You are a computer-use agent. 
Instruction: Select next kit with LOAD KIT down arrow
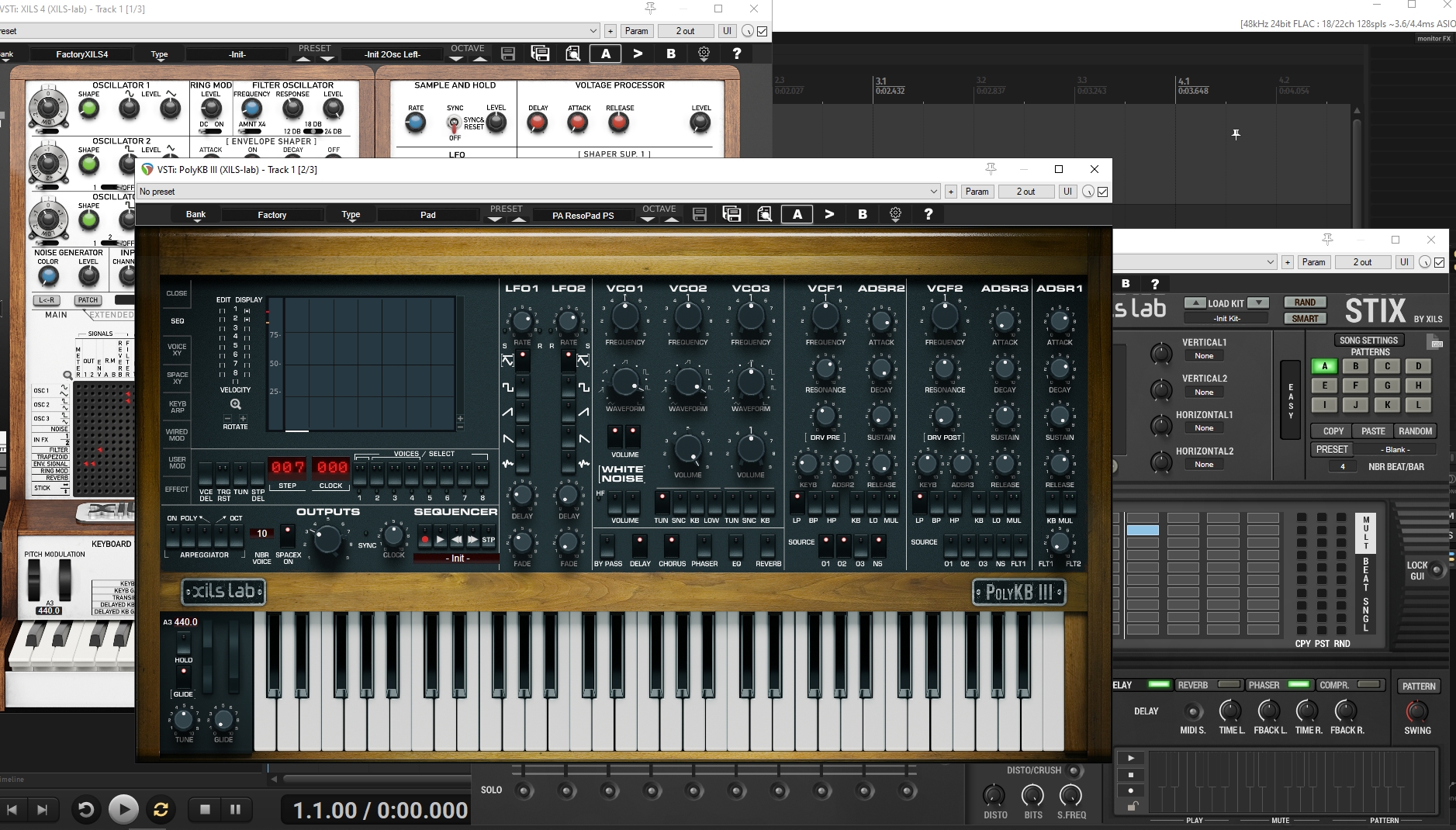1258,303
